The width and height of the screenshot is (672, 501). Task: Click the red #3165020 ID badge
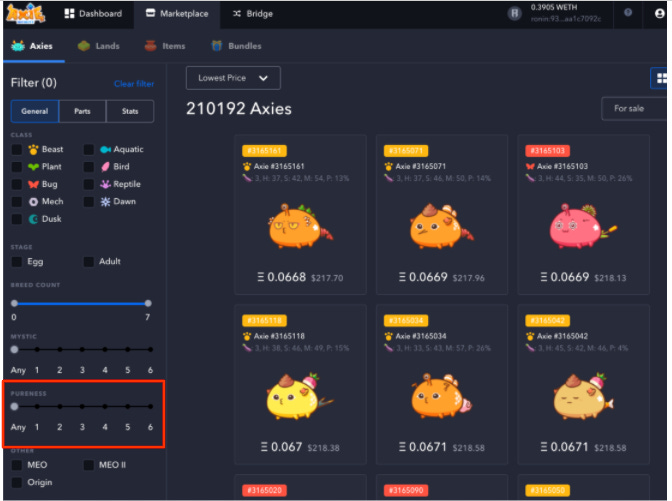point(264,490)
